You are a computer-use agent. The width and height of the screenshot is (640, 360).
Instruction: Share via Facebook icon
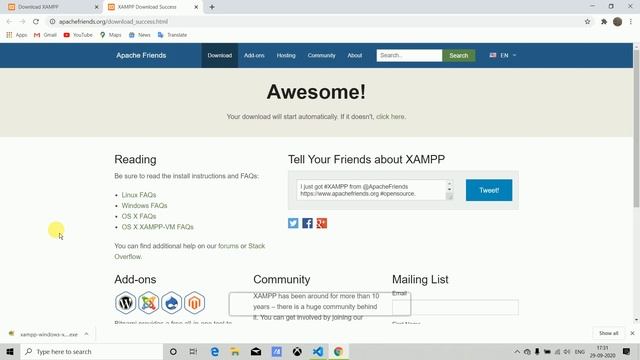(x=307, y=223)
